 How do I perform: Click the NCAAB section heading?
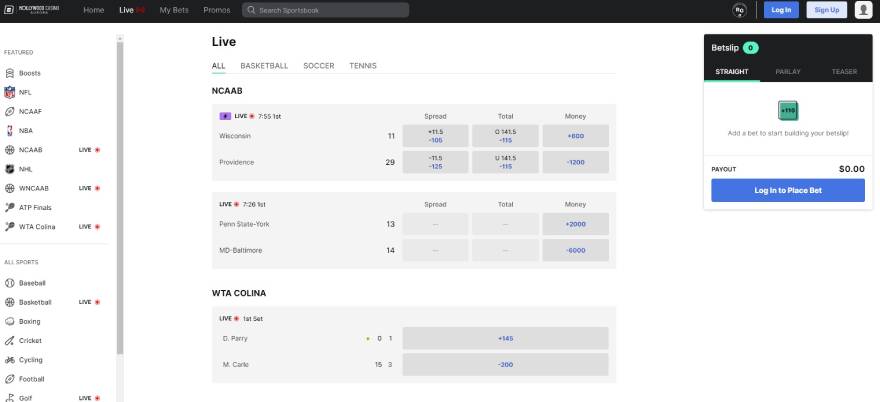(x=227, y=91)
